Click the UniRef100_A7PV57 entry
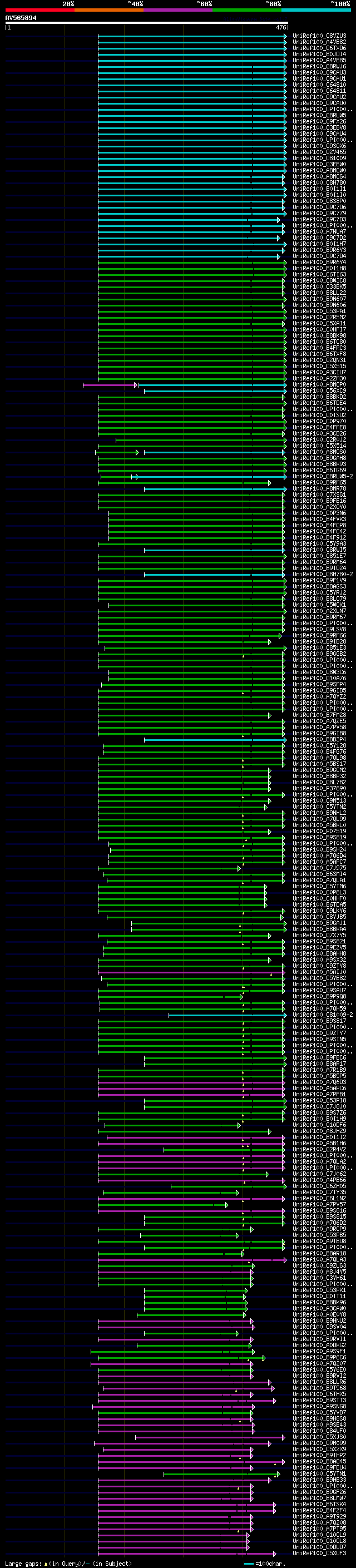This screenshot has height=1568, width=356. pos(319,1204)
